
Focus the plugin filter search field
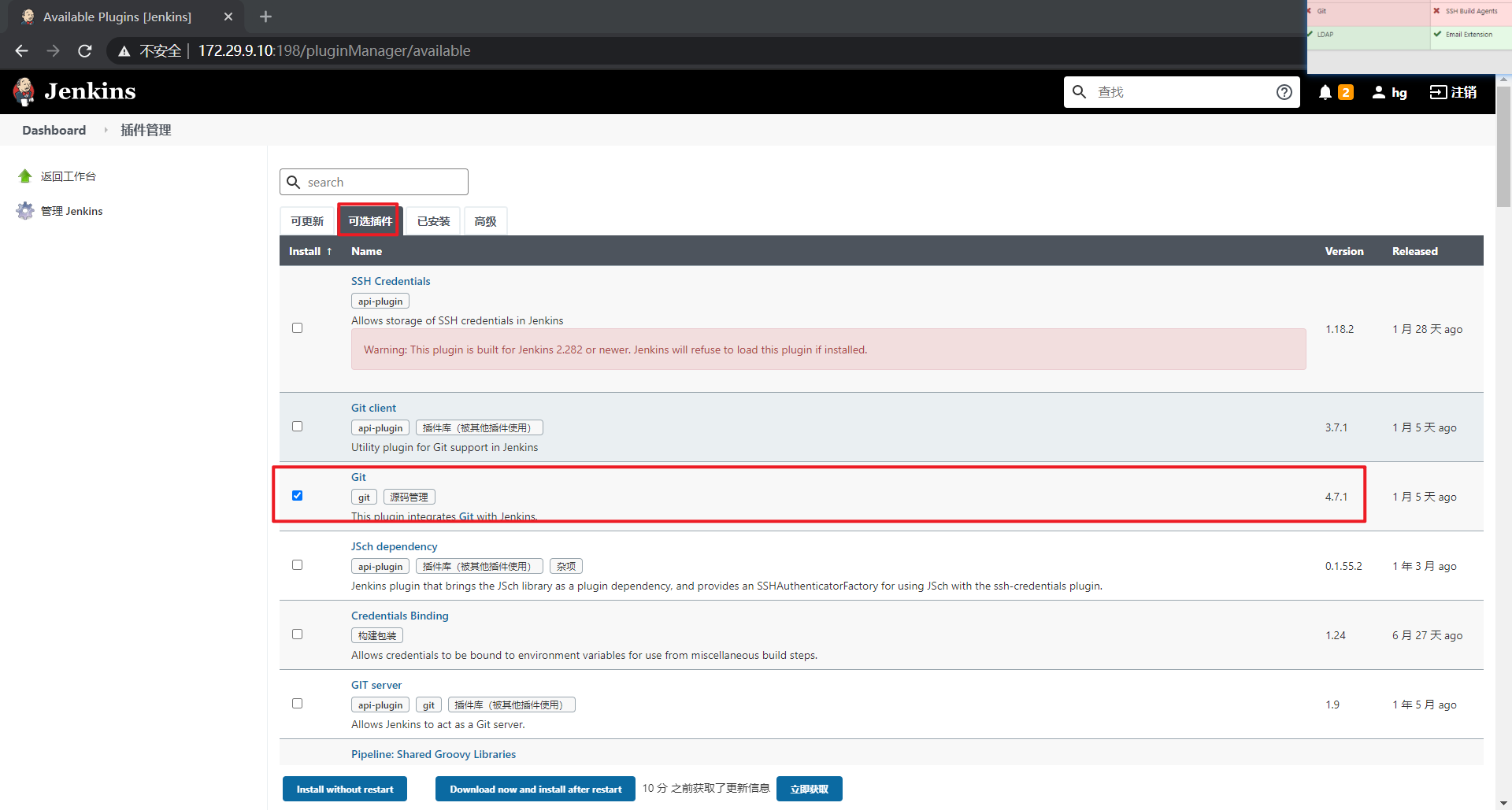pos(374,182)
